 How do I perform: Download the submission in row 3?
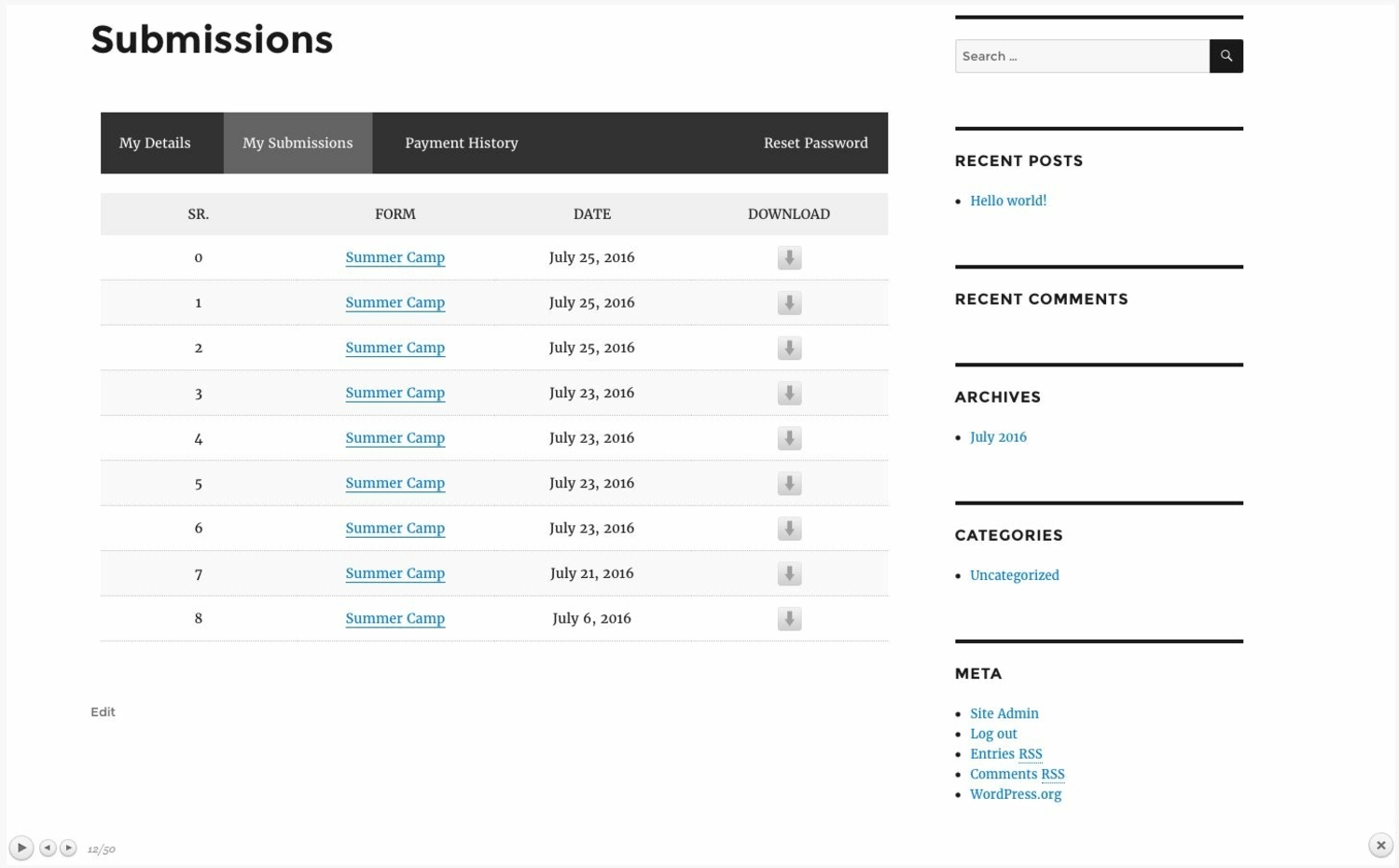tap(789, 393)
